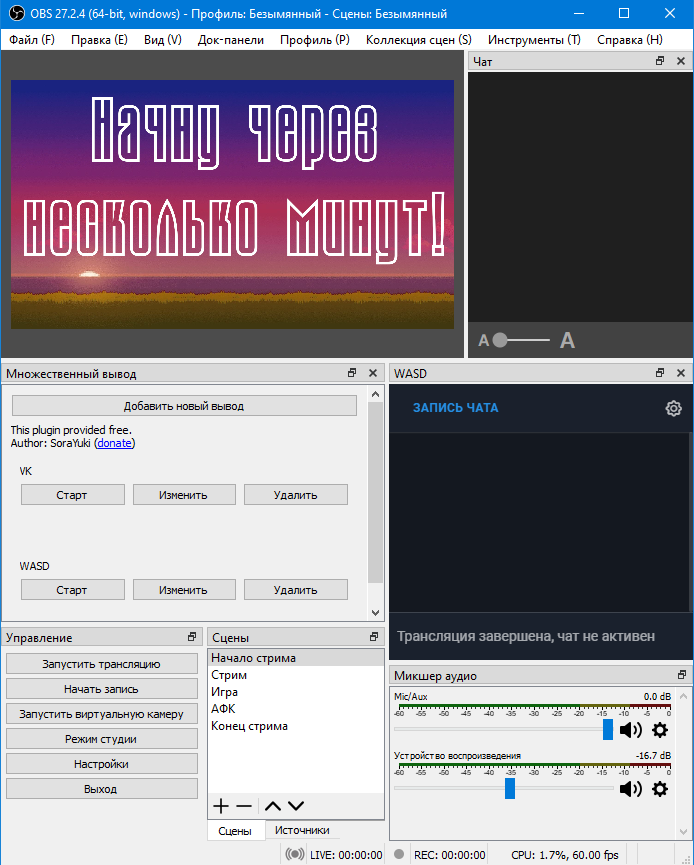Close the Чат dock panel
The height and width of the screenshot is (865, 694).
point(681,61)
